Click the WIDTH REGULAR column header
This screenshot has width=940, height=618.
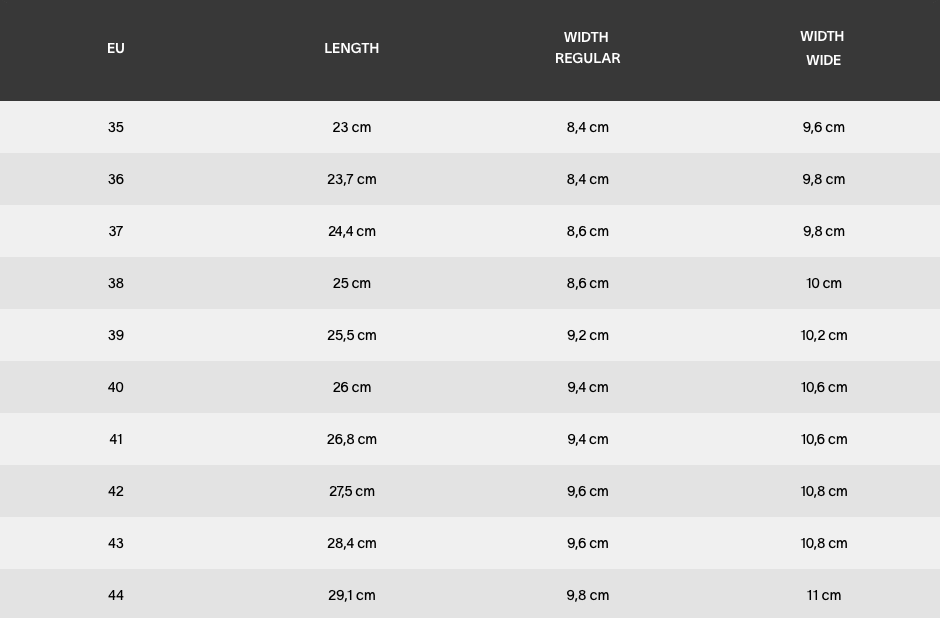tap(587, 48)
